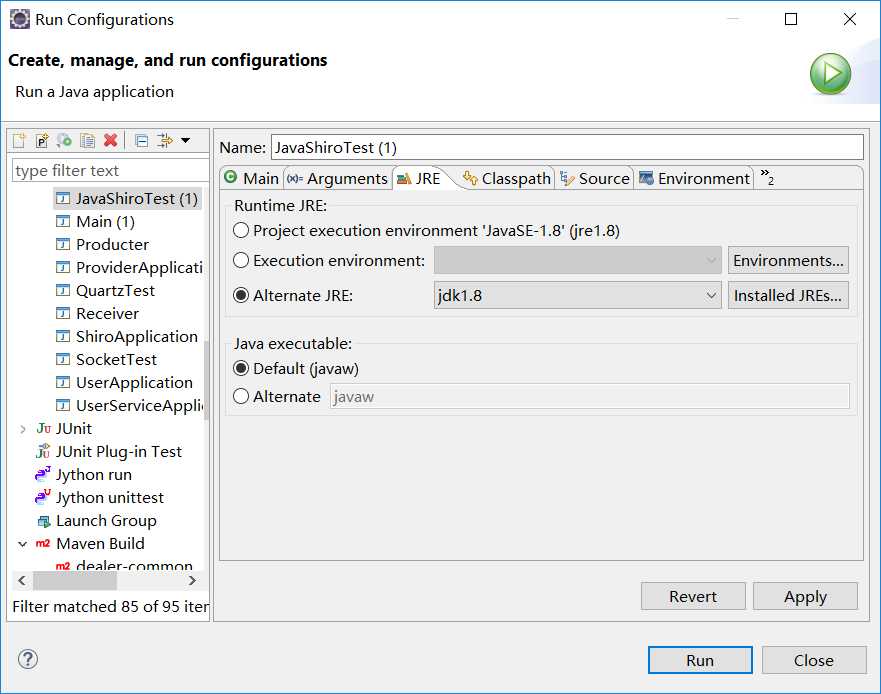Click the Installed JREs... button
The width and height of the screenshot is (881, 694).
(x=788, y=295)
